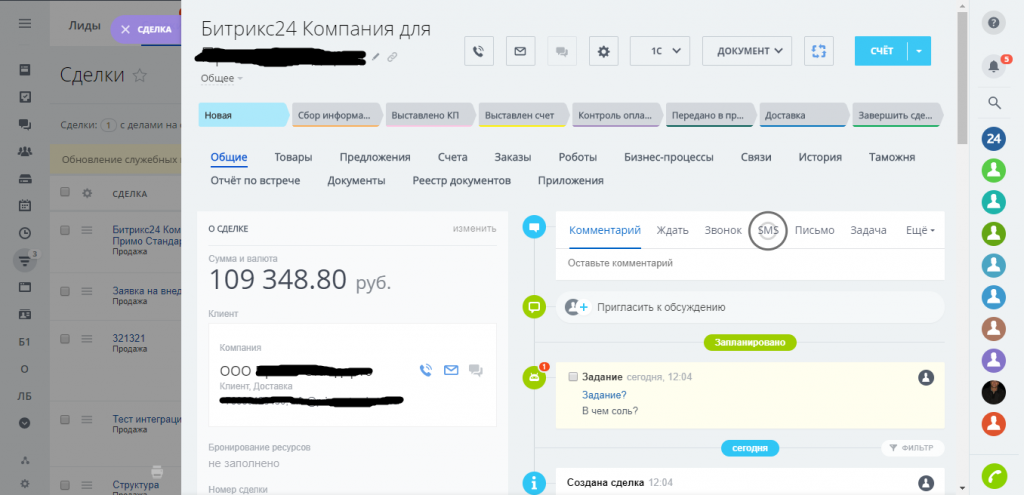Toggle select-all checkbox in deals list header
Screen dimensions: 1024x495
click(66, 193)
